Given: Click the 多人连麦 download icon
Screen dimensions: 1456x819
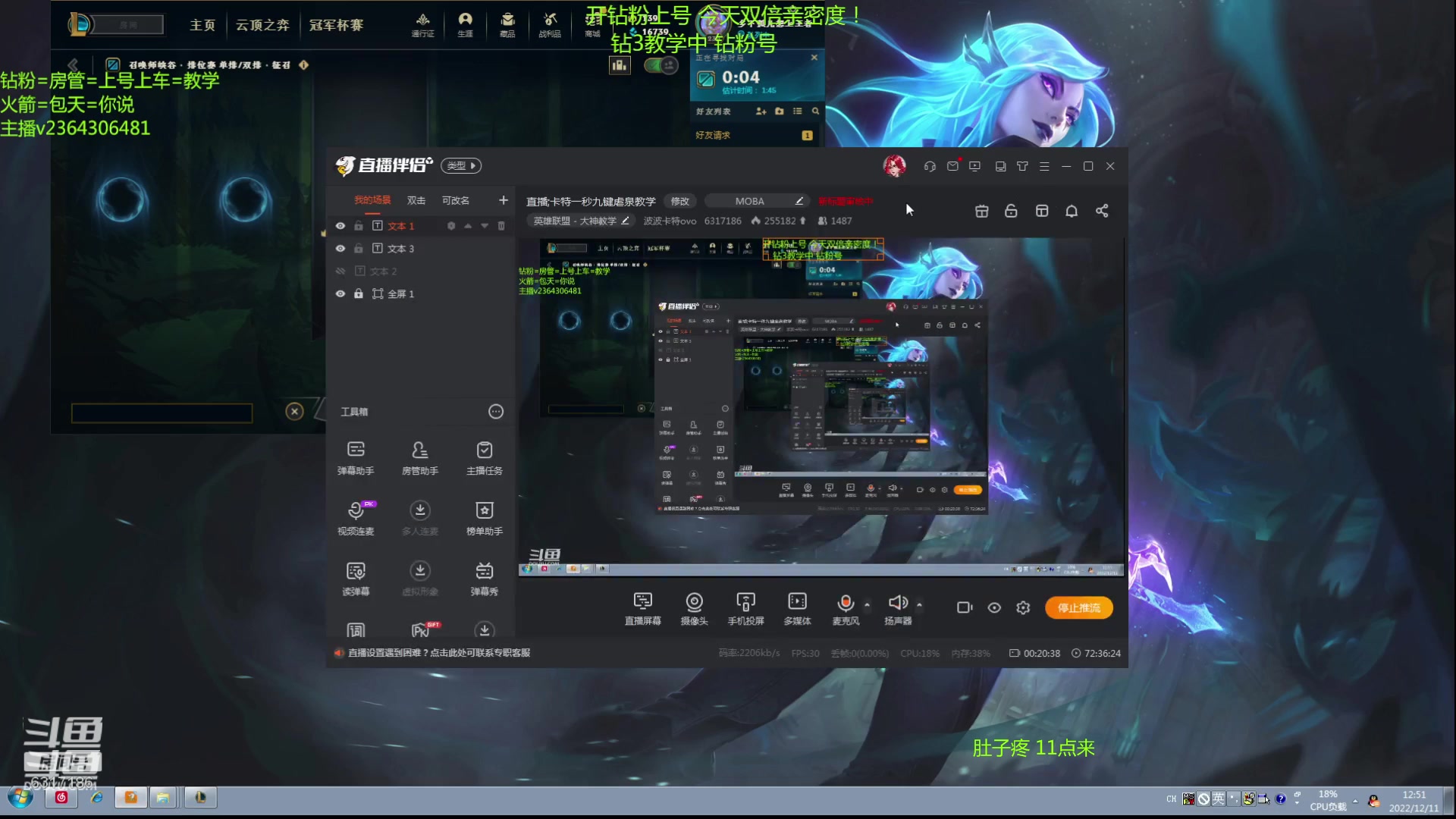Looking at the screenshot, I should 420,510.
